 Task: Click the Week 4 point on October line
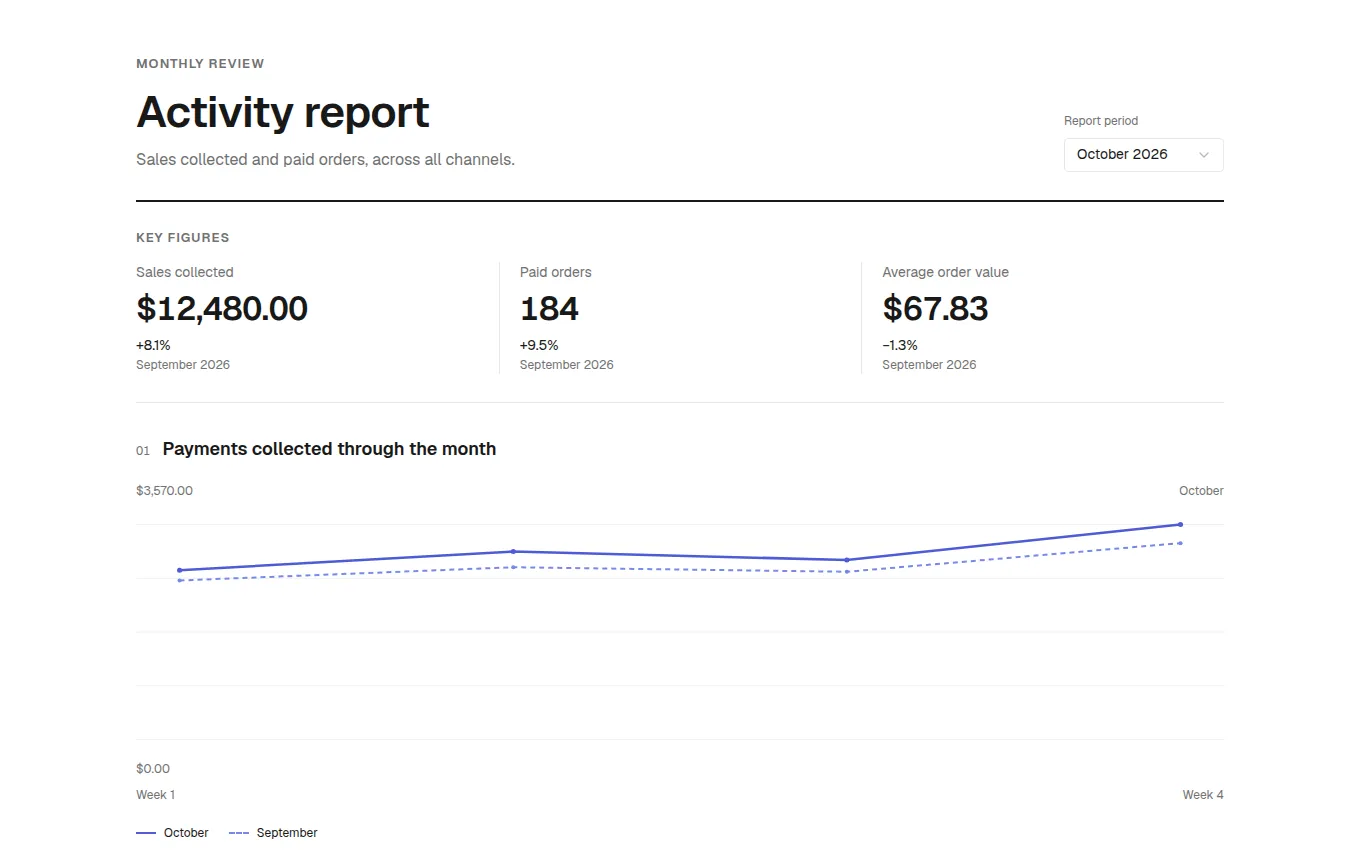[x=1180, y=524]
